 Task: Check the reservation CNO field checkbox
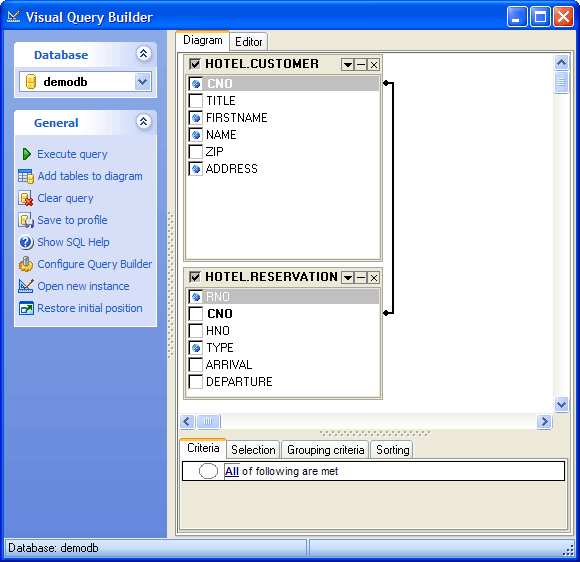196,313
